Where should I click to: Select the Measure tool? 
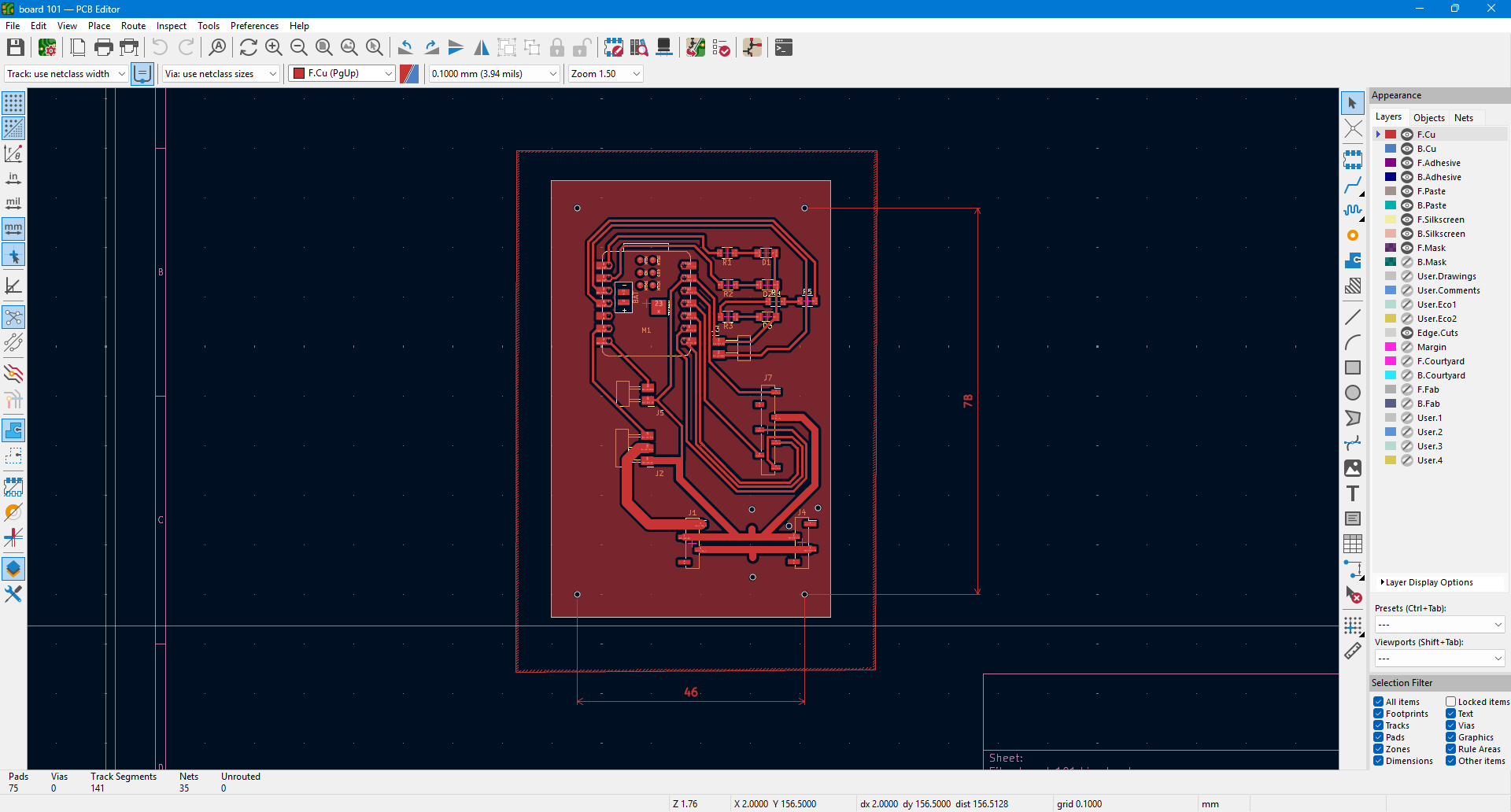[1353, 651]
